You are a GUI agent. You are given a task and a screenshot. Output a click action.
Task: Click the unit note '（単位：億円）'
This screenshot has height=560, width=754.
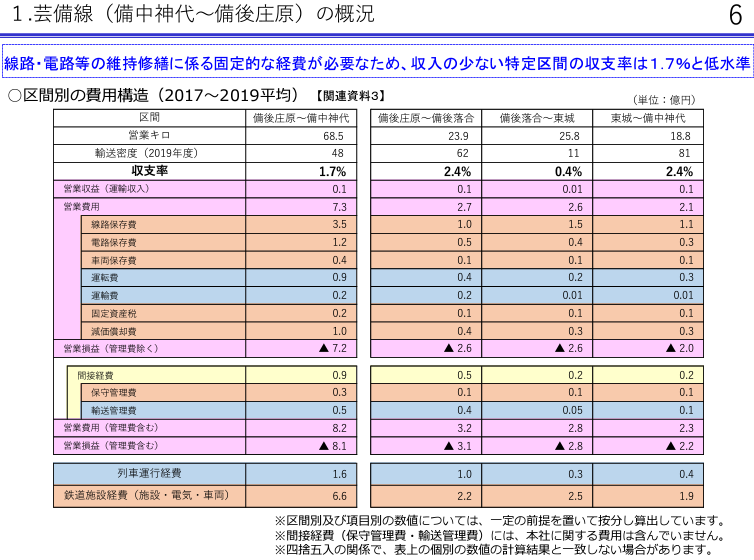click(x=664, y=100)
